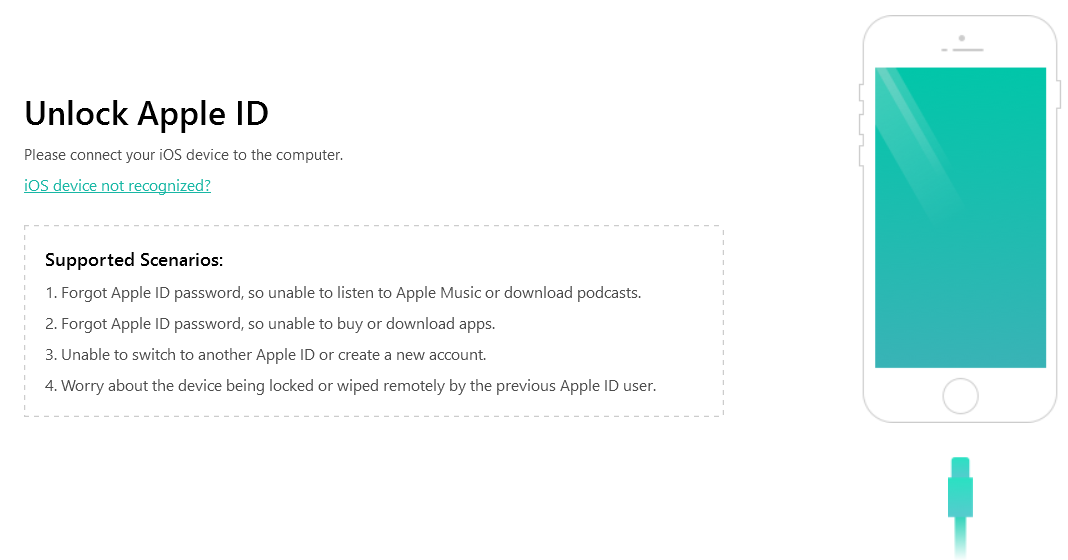Screen dimensions: 1068x560
Task: Click the Lightning cable connector plug
Action: 960,488
